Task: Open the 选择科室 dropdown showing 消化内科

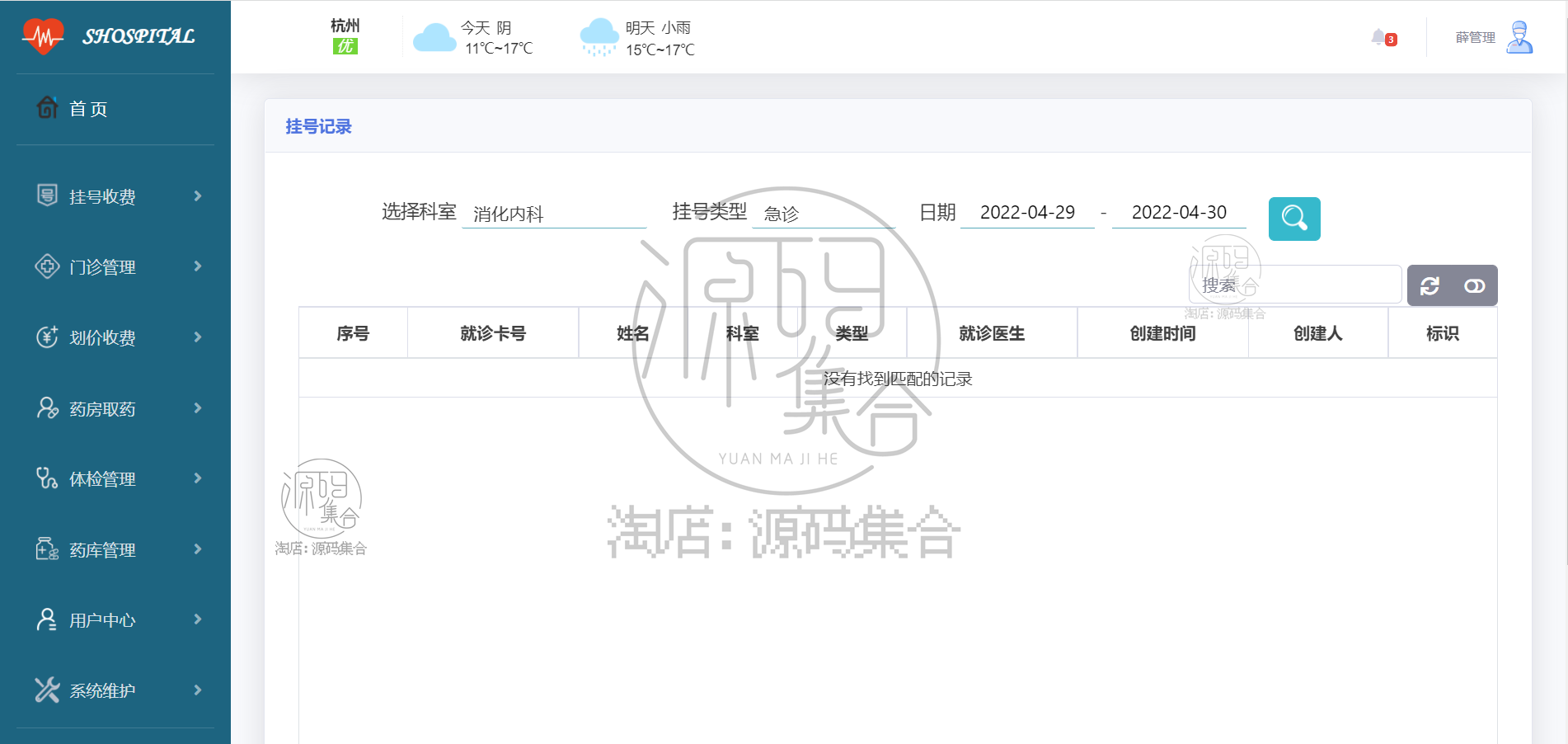Action: point(554,214)
